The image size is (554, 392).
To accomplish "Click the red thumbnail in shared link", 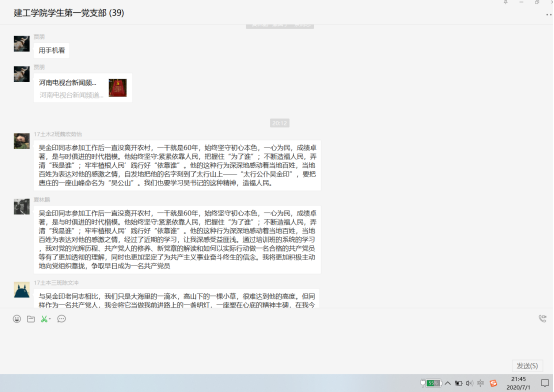I will (118, 88).
